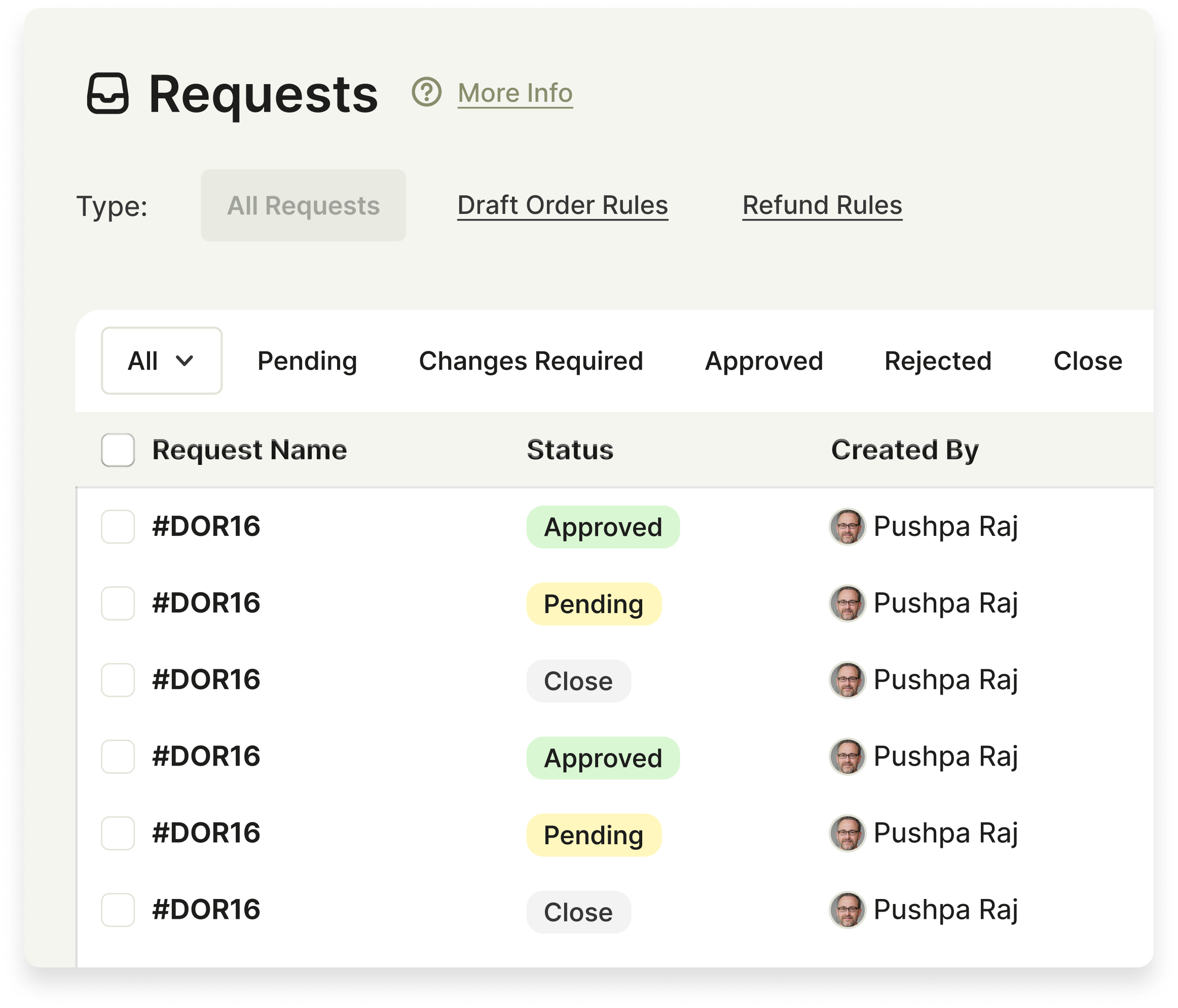The image size is (1178, 1008).
Task: Toggle the select-all checkbox in the header
Action: pyautogui.click(x=117, y=450)
